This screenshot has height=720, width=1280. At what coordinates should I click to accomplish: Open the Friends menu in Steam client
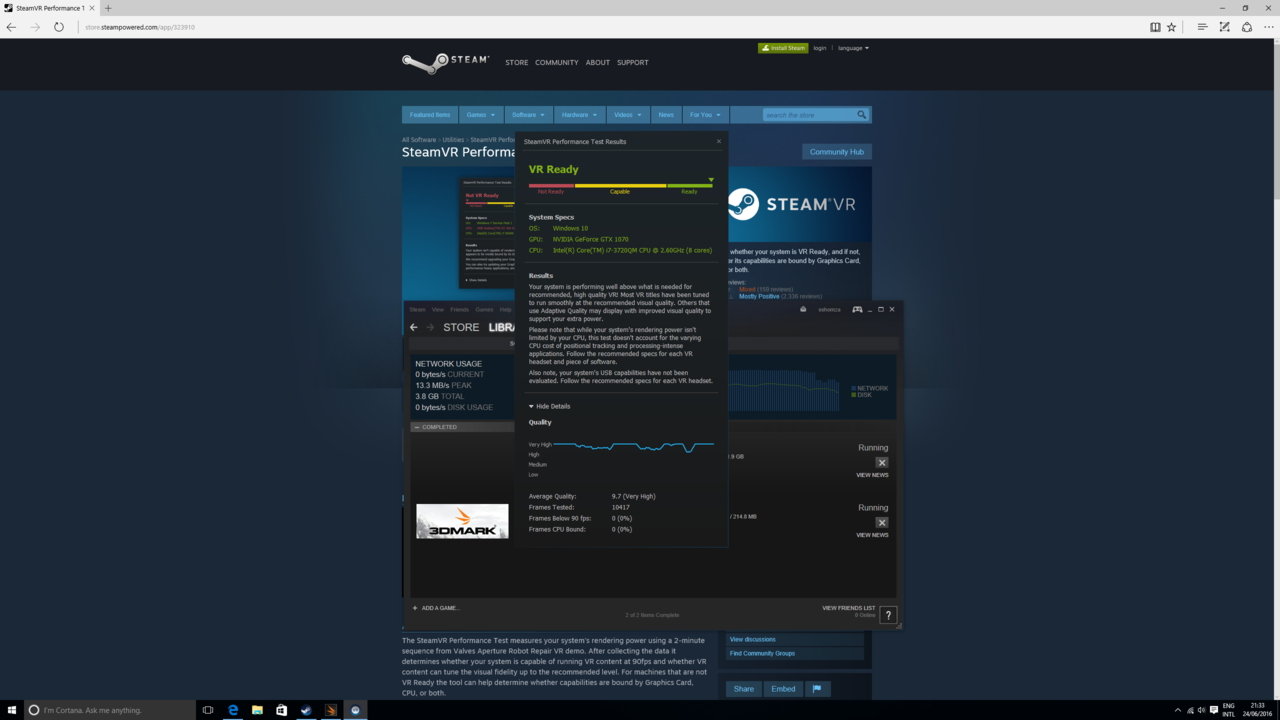pyautogui.click(x=459, y=310)
